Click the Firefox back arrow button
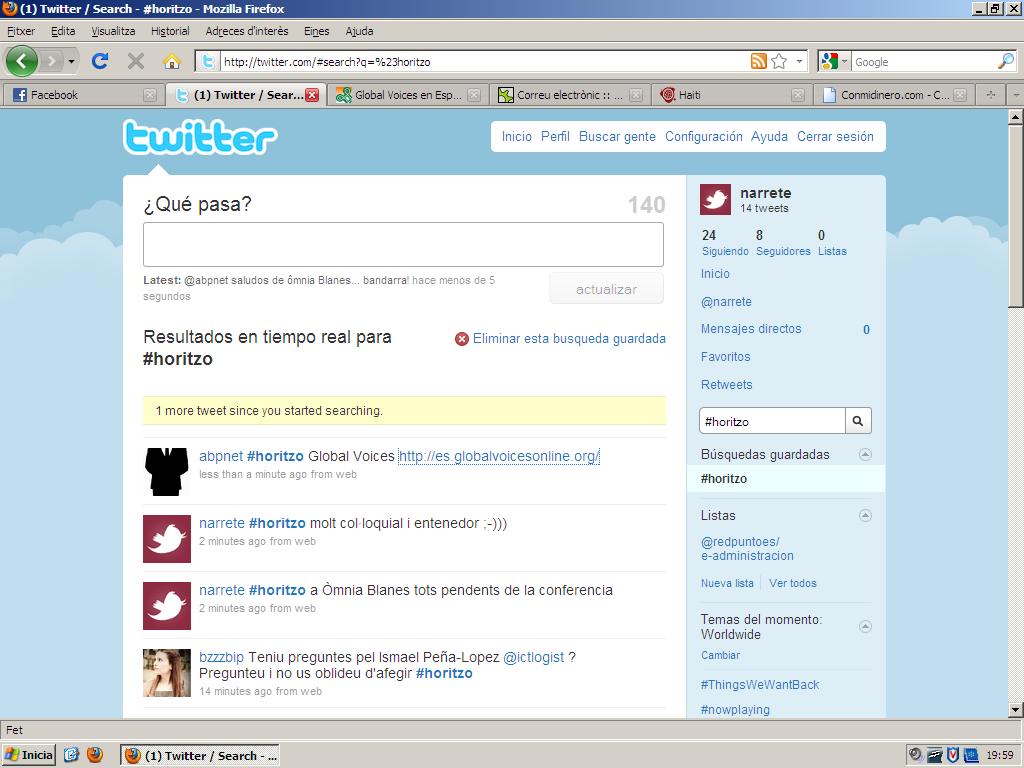1024x768 pixels. click(x=22, y=61)
